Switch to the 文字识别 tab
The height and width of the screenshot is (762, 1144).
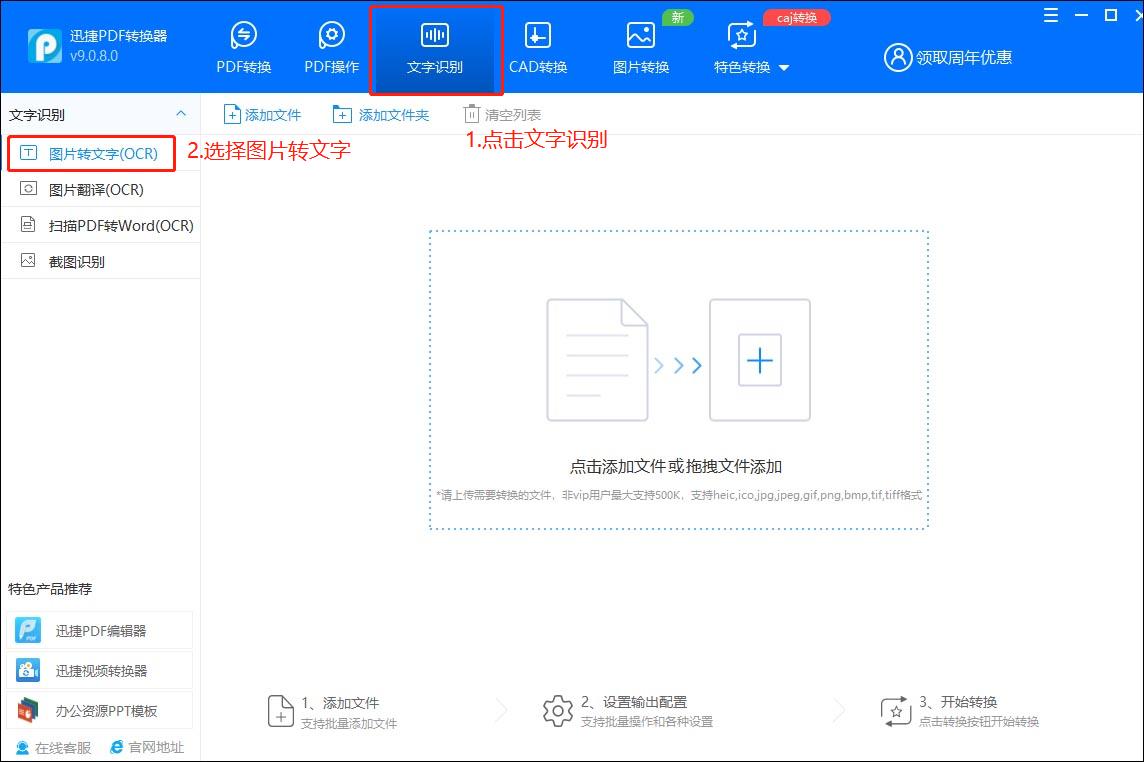pos(435,45)
